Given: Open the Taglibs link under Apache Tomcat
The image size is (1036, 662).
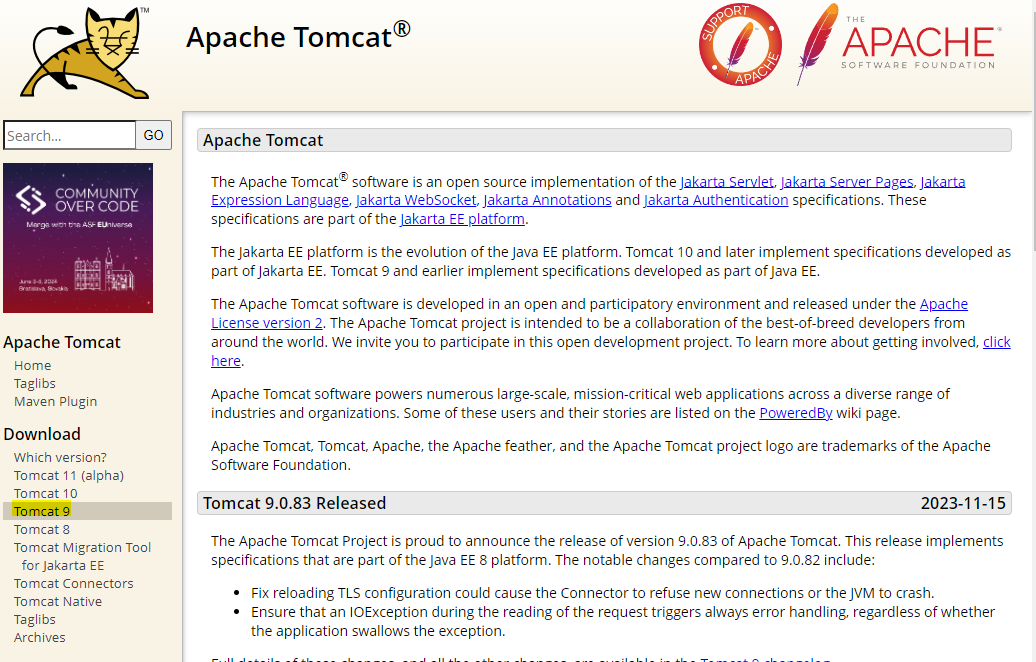Looking at the screenshot, I should (34, 383).
